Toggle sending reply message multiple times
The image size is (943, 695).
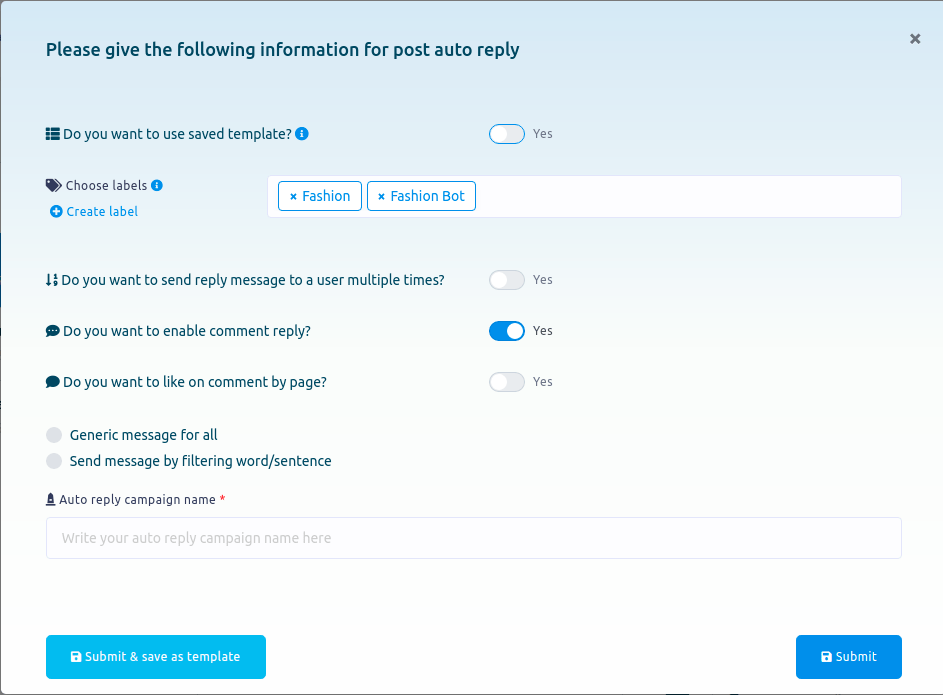point(506,280)
